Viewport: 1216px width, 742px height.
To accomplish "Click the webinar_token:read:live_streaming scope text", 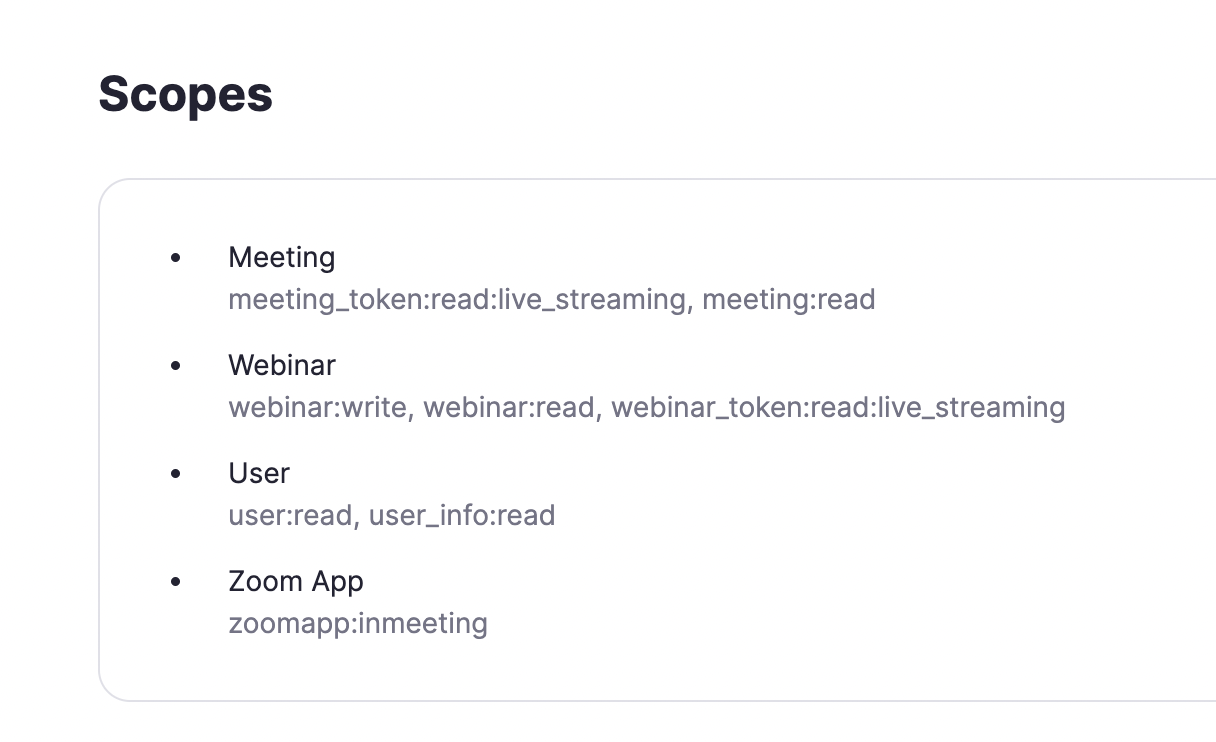I will 838,407.
